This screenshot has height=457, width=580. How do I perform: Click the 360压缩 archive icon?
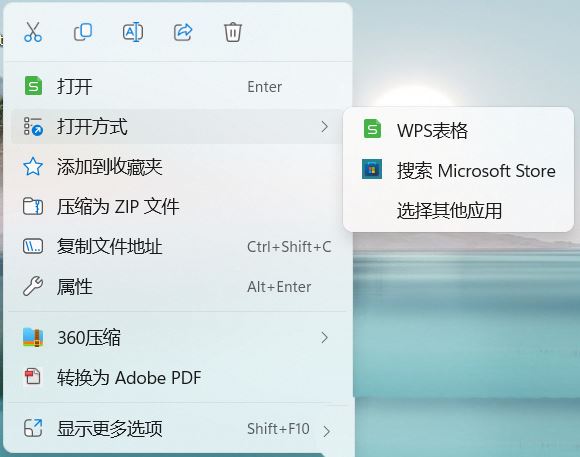[33, 337]
